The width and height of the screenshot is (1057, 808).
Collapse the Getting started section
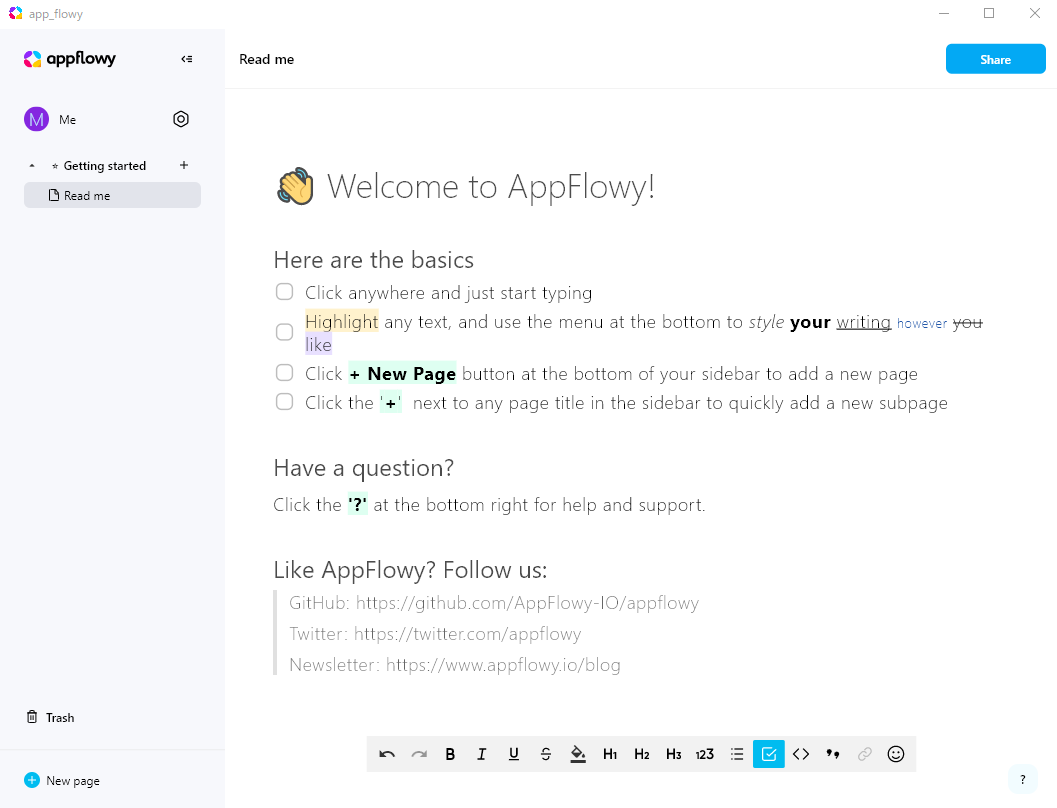click(x=31, y=165)
